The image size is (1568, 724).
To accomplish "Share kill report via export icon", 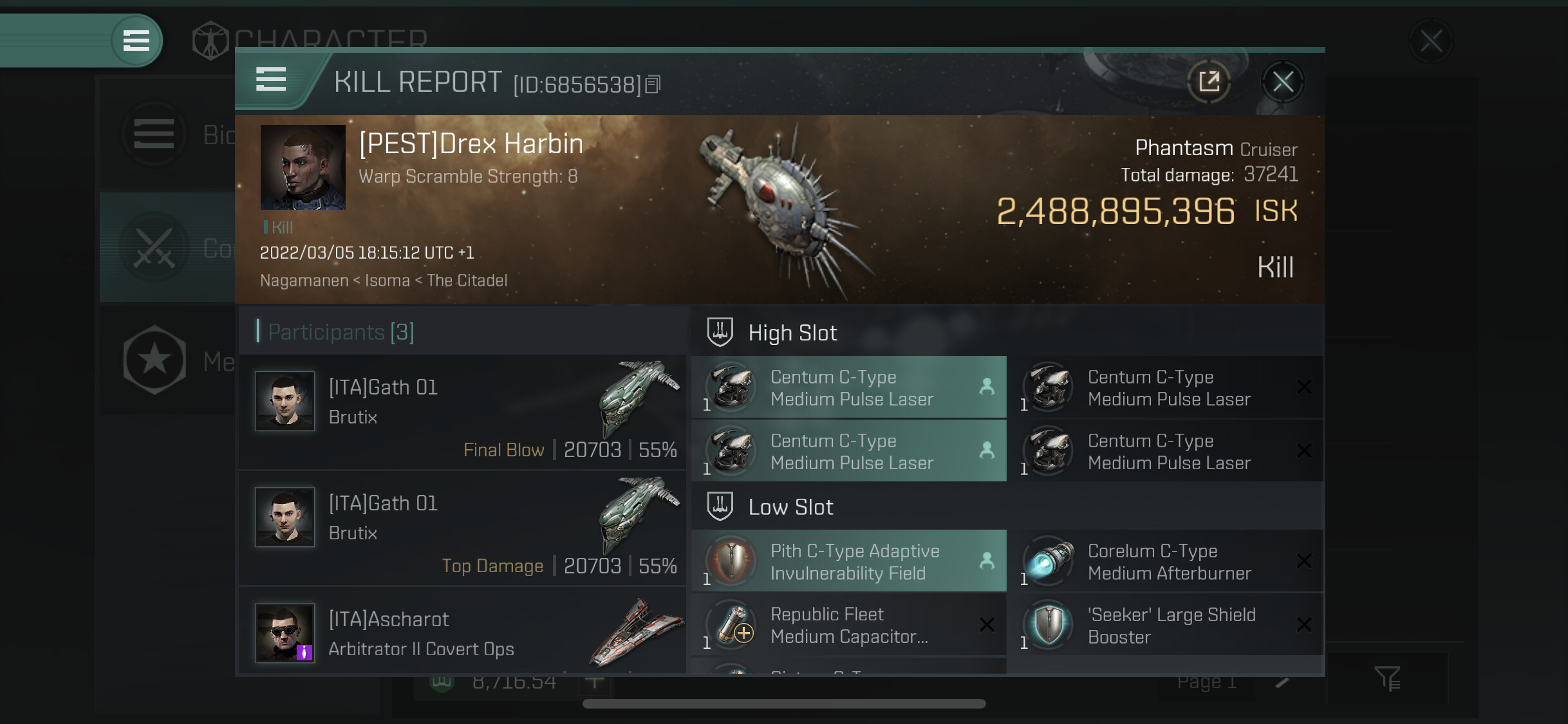I will click(1208, 82).
